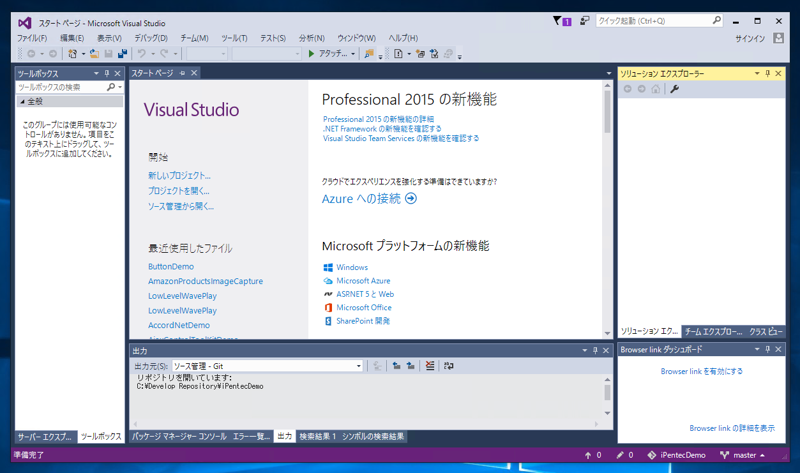
Task: Click the Home icon in Solution Explorer
Action: (x=656, y=89)
